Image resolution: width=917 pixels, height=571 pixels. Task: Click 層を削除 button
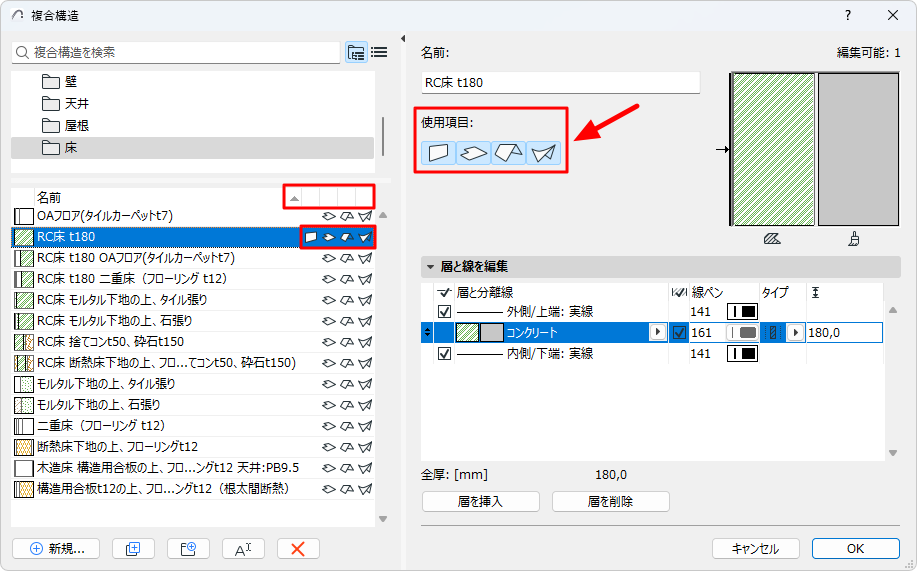point(611,501)
